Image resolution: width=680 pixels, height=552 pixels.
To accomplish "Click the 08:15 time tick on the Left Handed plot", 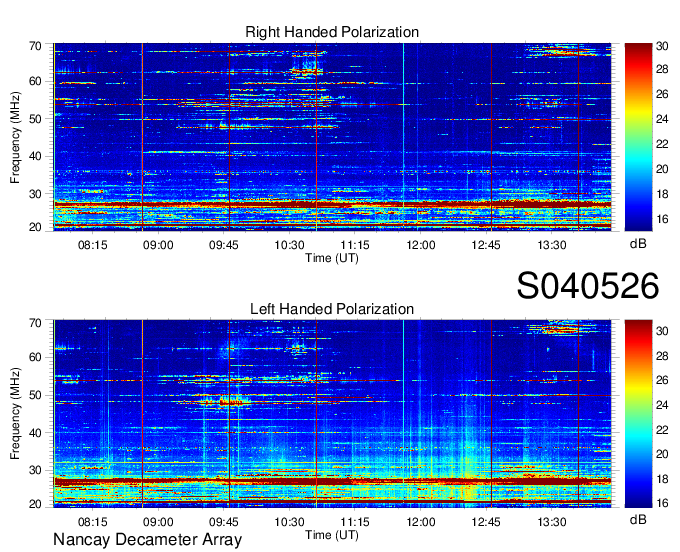I will point(92,522).
